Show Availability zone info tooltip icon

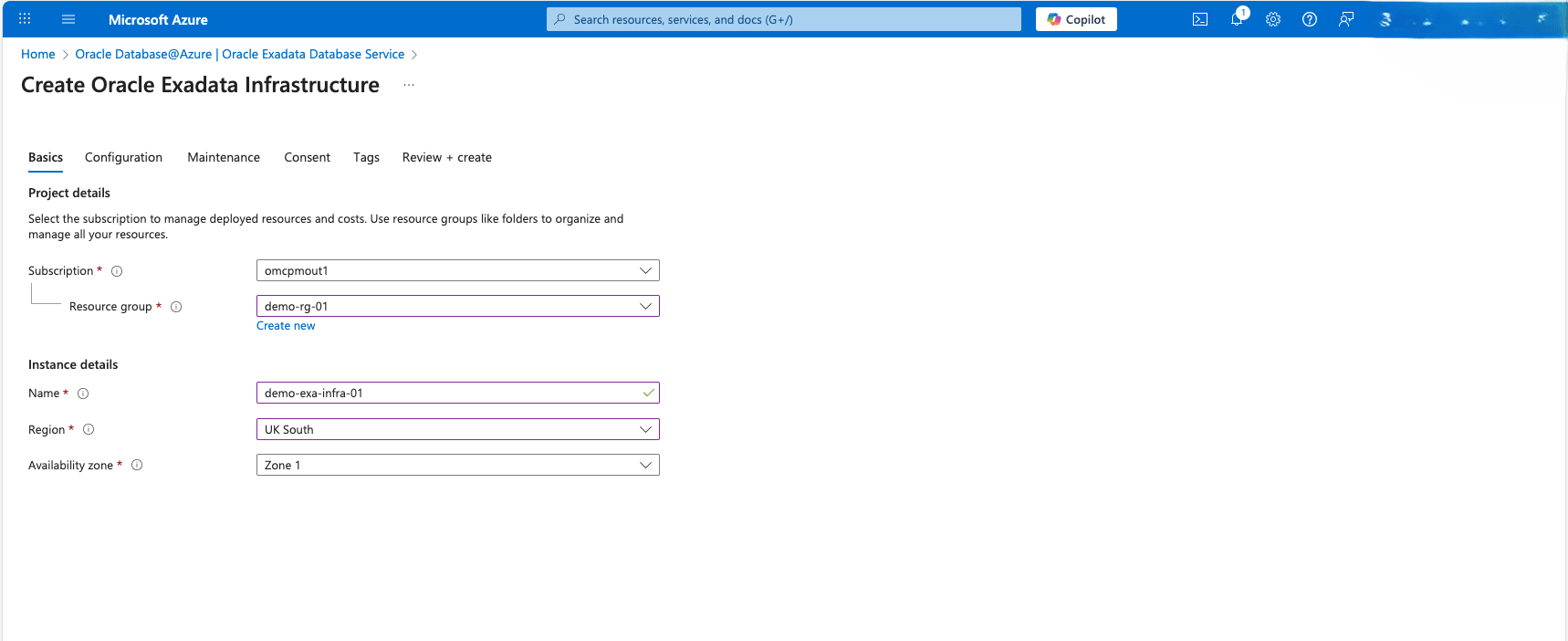(137, 465)
